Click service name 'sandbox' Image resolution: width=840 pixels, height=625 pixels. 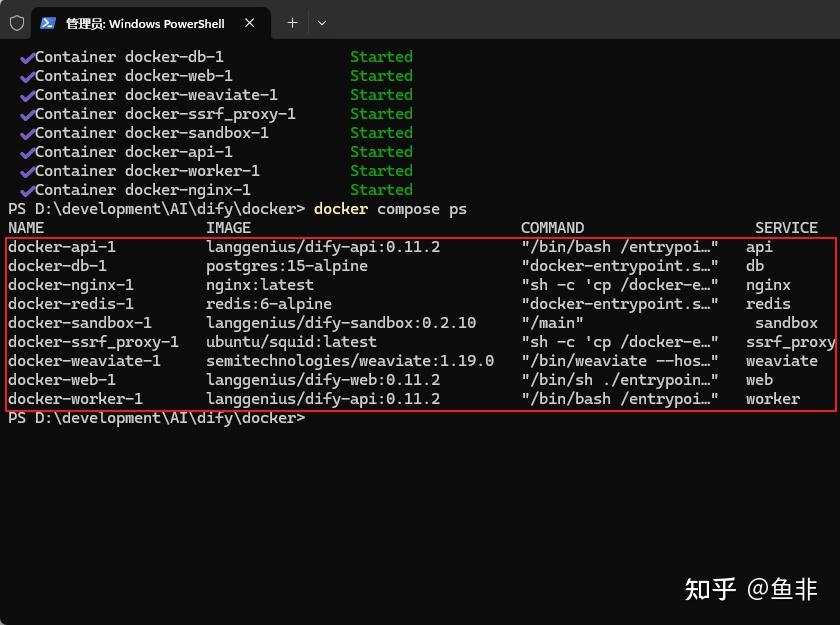coord(786,323)
